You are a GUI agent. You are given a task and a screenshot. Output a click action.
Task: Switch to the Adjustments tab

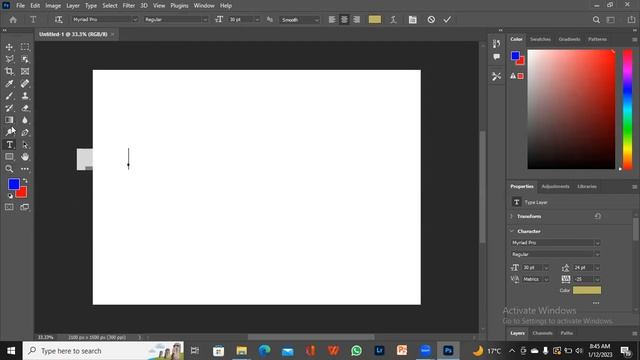point(555,187)
